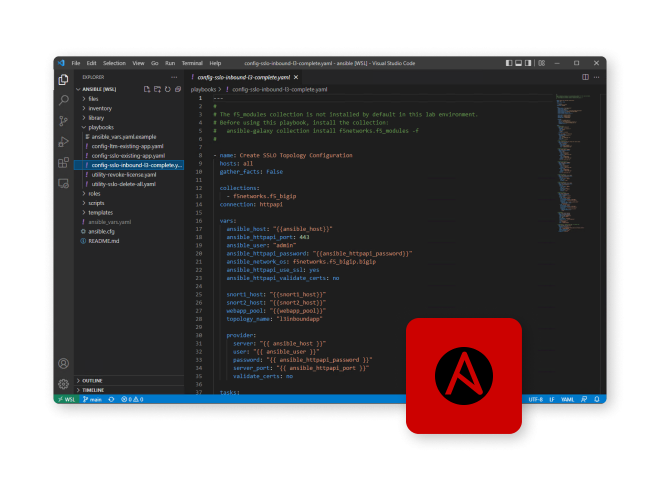Open the Edit menu
Image resolution: width=660 pixels, height=480 pixels.
click(x=91, y=63)
